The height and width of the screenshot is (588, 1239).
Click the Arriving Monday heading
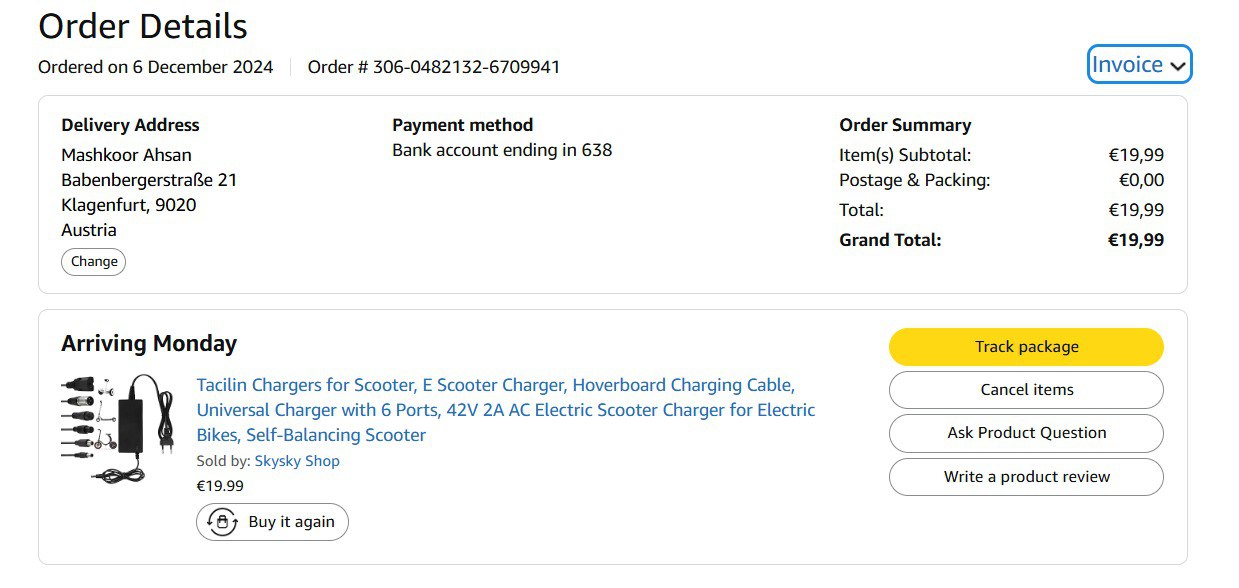pyautogui.click(x=149, y=344)
